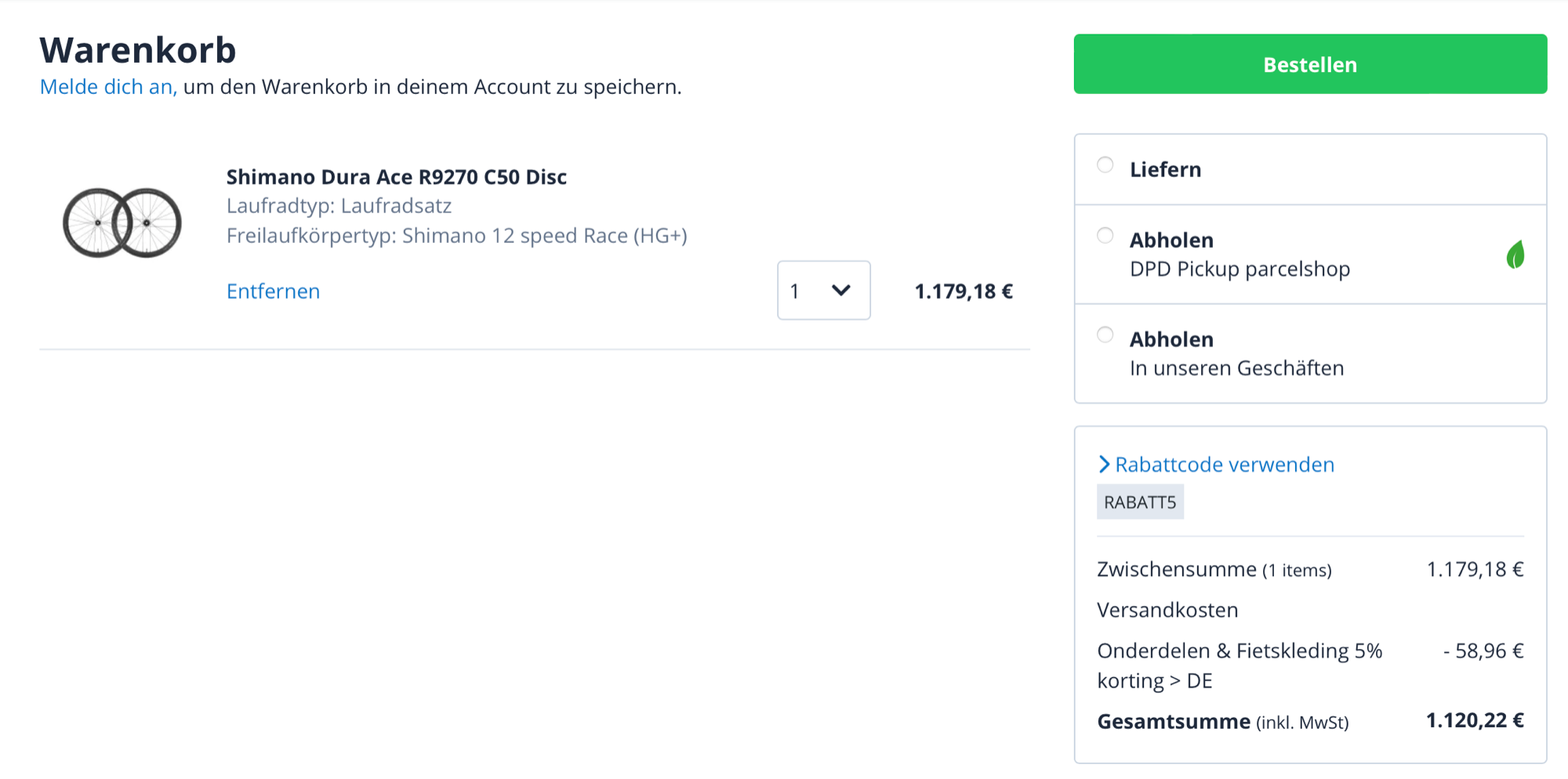1568x779 pixels.
Task: Click the quantity dropdown chevron arrow
Action: tap(841, 291)
